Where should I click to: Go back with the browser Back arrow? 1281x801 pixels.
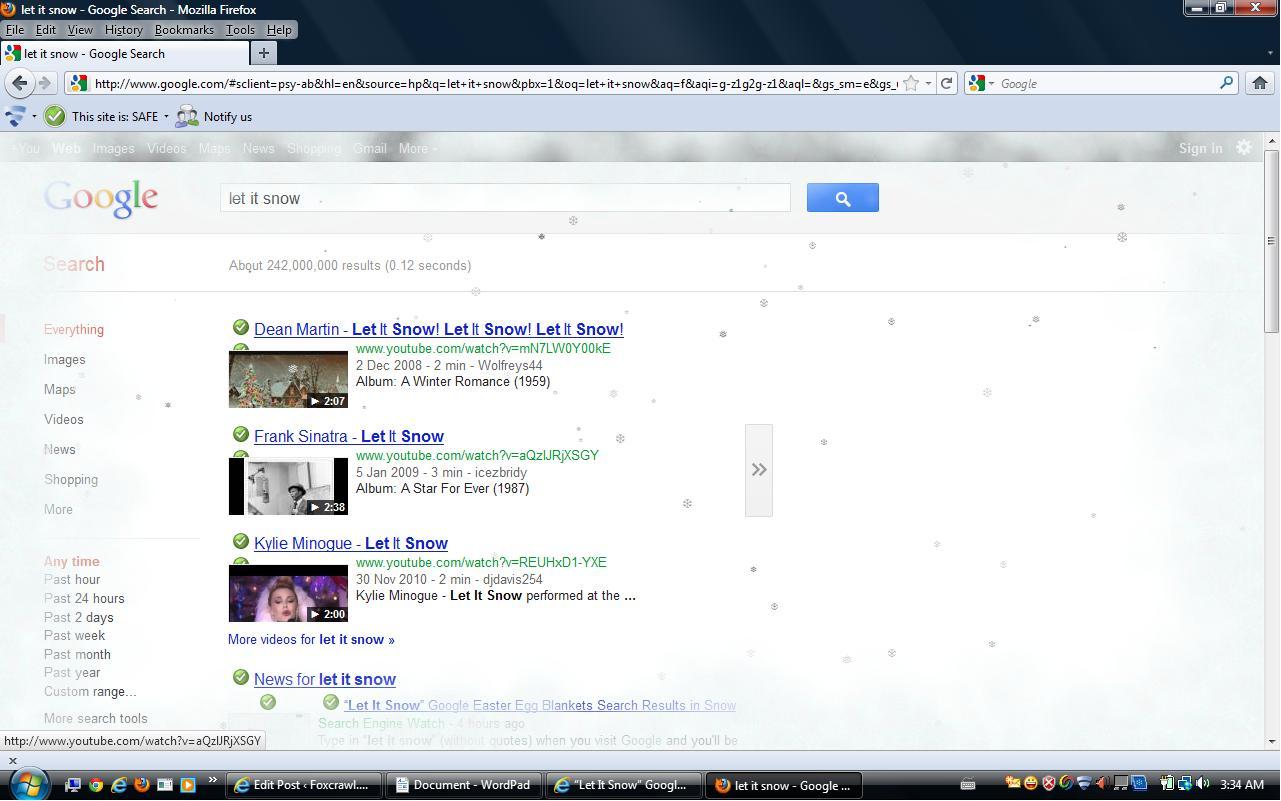tap(19, 83)
